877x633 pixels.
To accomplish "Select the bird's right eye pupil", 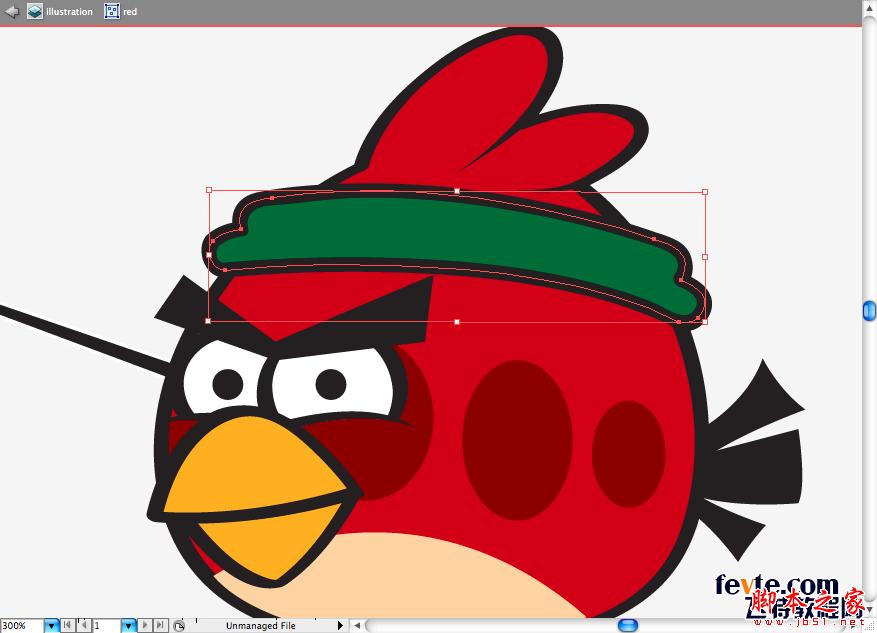I will coord(331,384).
